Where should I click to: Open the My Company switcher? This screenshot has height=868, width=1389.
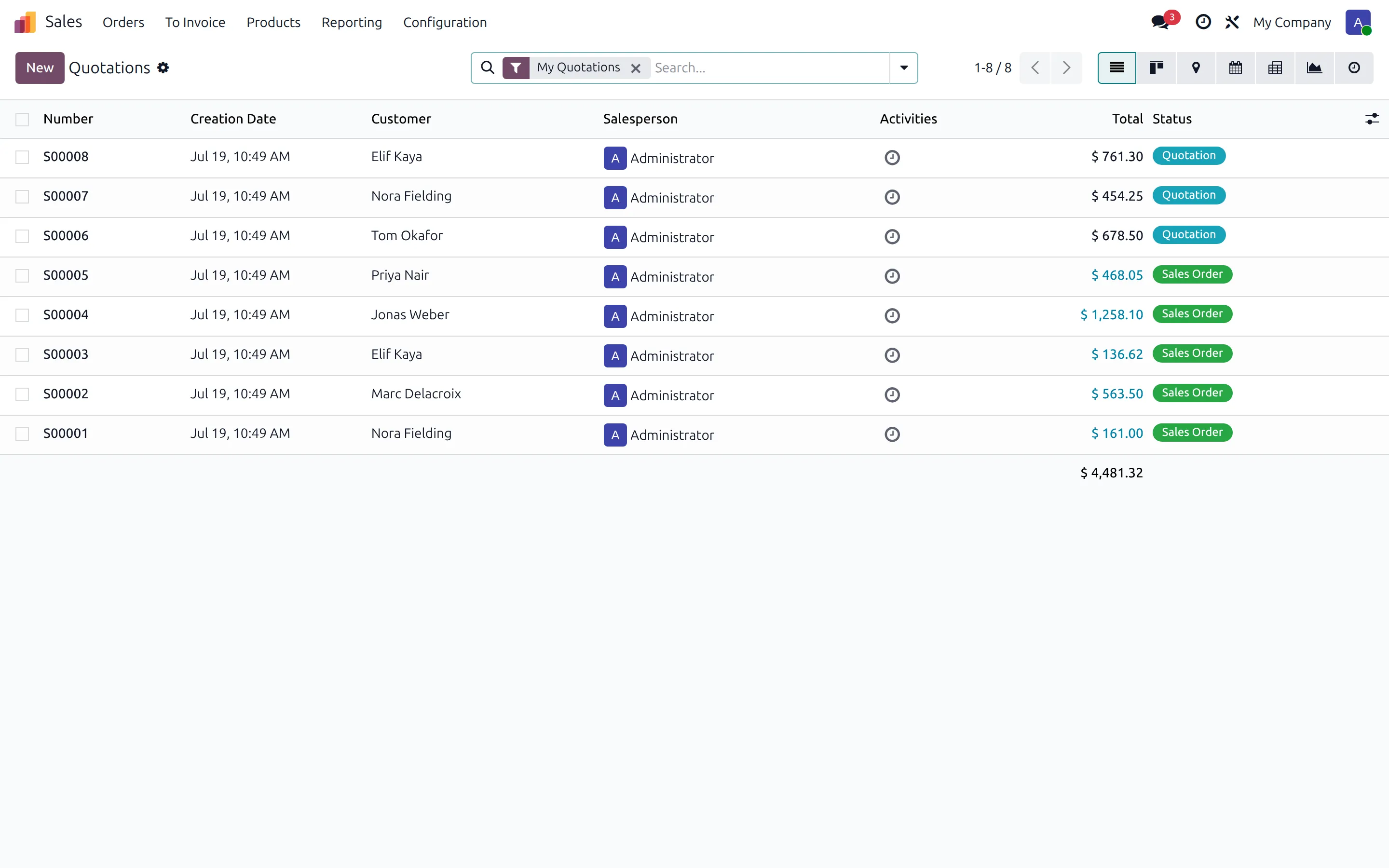click(1292, 22)
